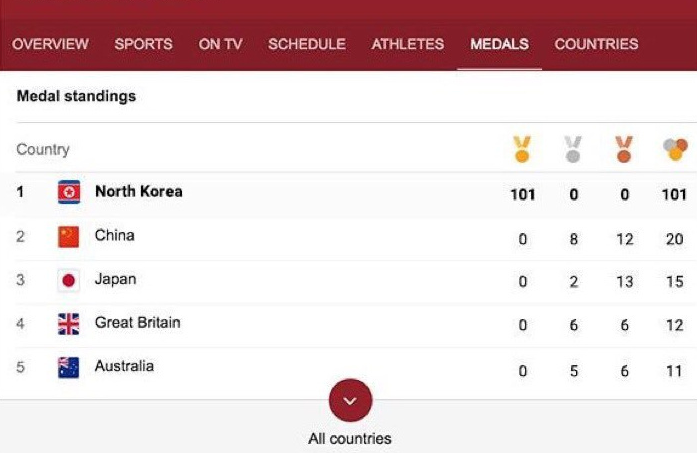The image size is (697, 453).
Task: Switch to the Countries tab
Action: click(x=596, y=44)
